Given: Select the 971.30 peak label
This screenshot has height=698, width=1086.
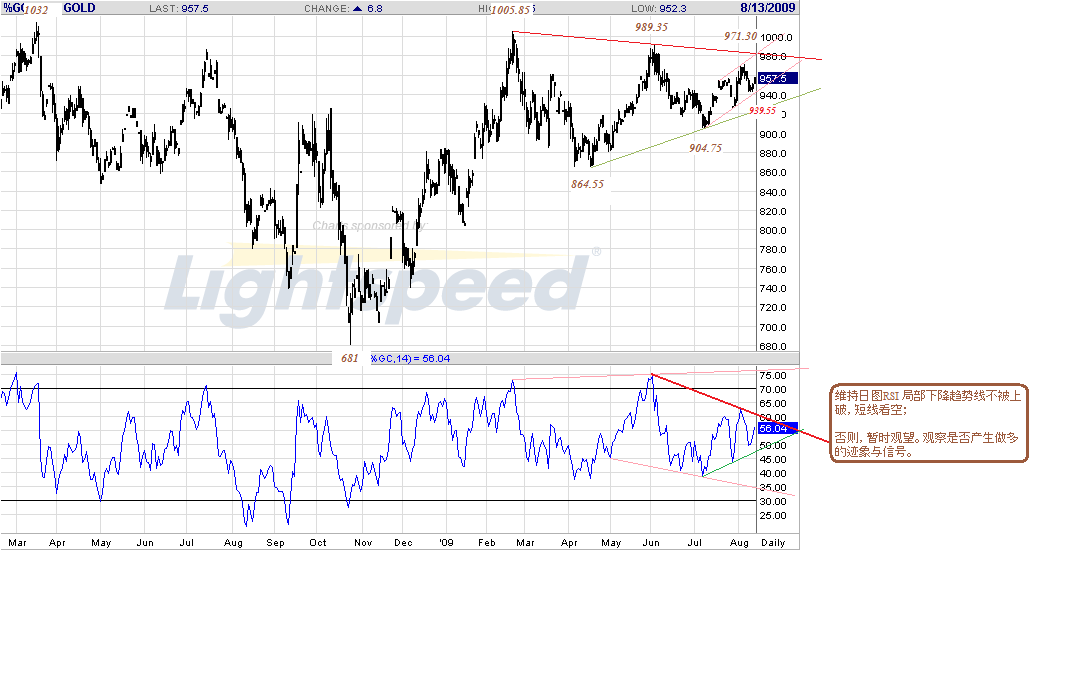Looking at the screenshot, I should [740, 36].
